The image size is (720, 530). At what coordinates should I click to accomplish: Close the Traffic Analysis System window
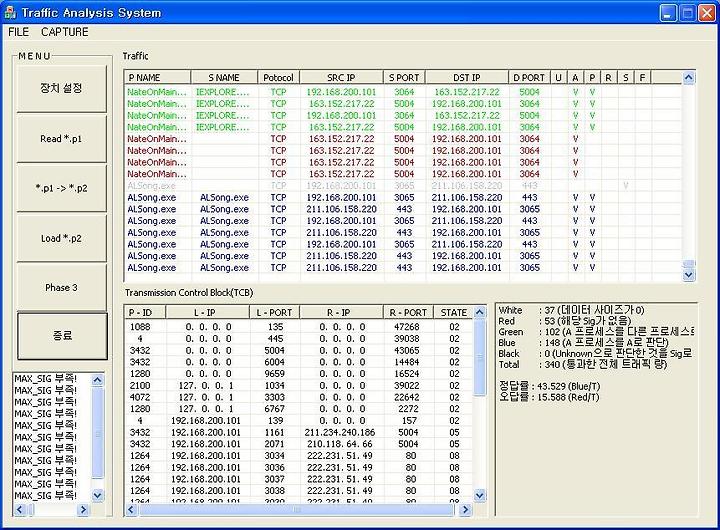pyautogui.click(x=707, y=13)
